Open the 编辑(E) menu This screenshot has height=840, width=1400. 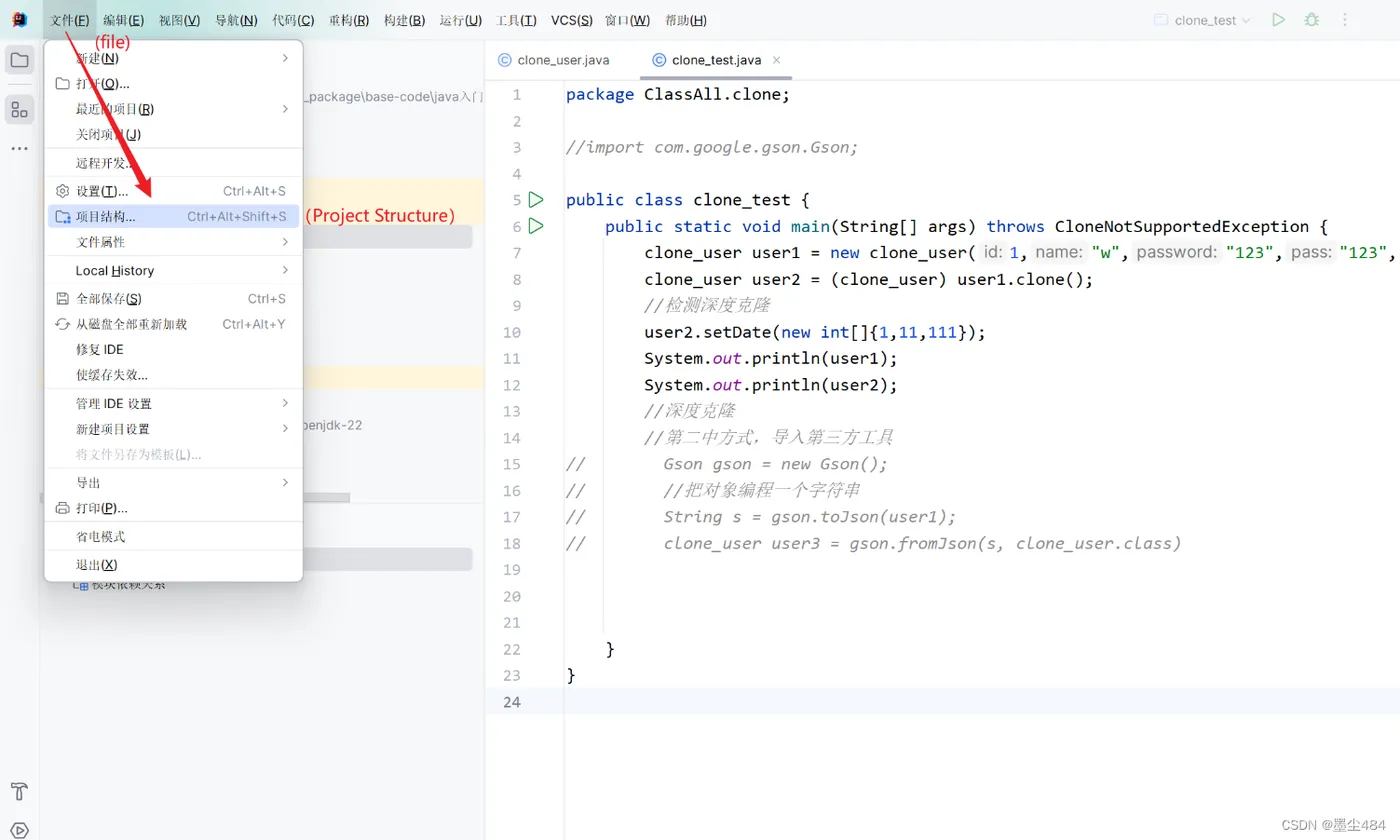(124, 20)
